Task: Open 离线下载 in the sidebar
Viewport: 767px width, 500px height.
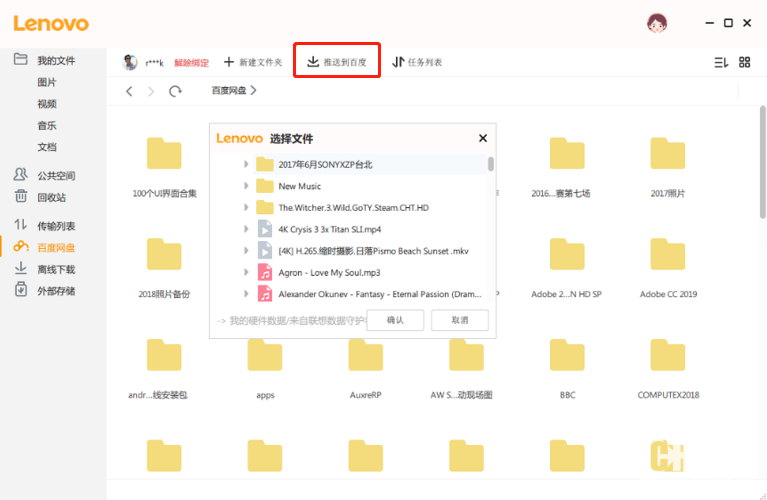Action: pos(56,269)
